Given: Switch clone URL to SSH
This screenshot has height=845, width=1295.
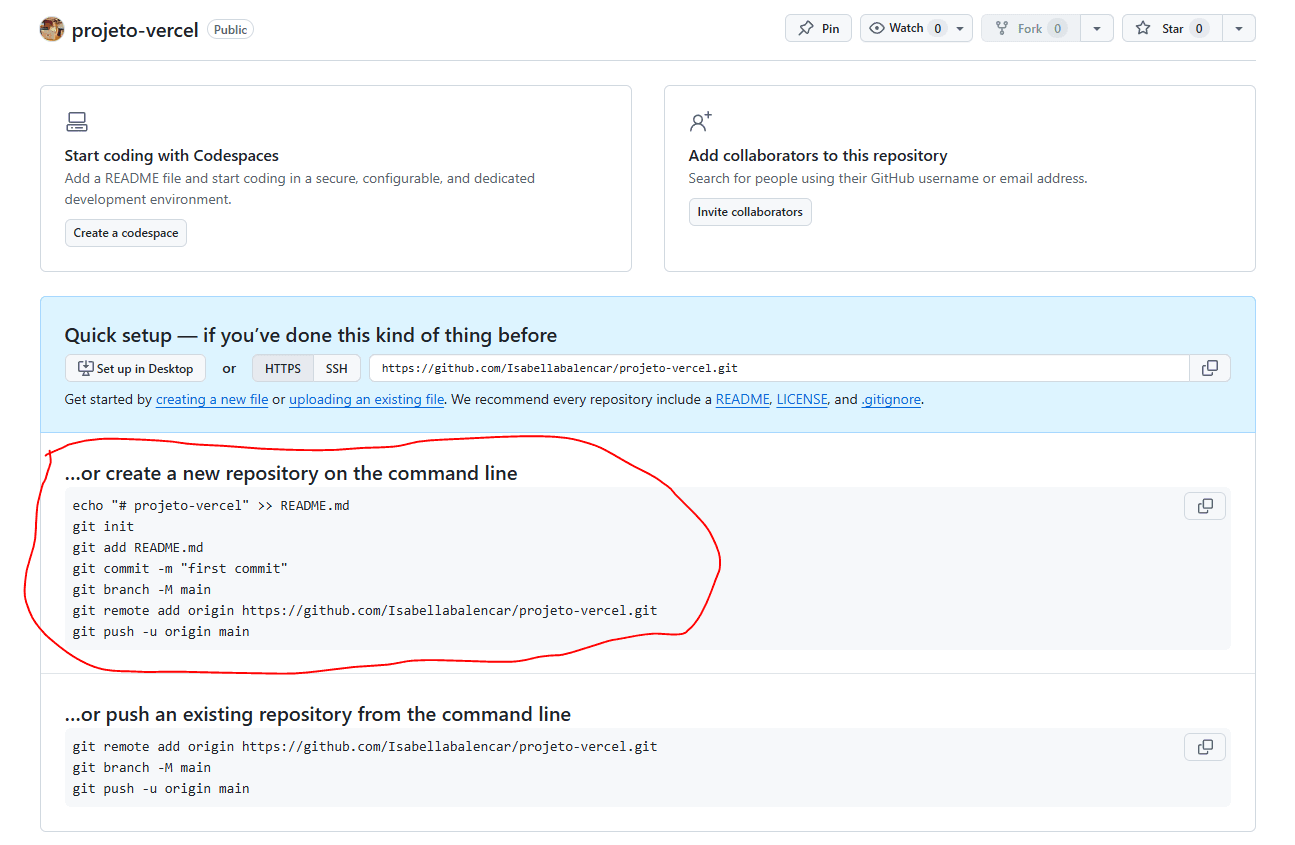Looking at the screenshot, I should (x=336, y=368).
